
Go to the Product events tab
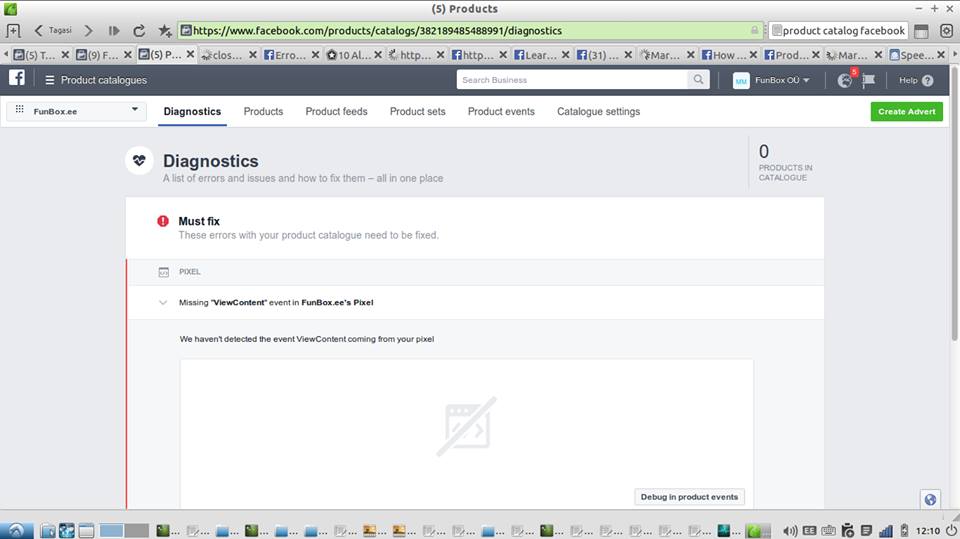(501, 111)
